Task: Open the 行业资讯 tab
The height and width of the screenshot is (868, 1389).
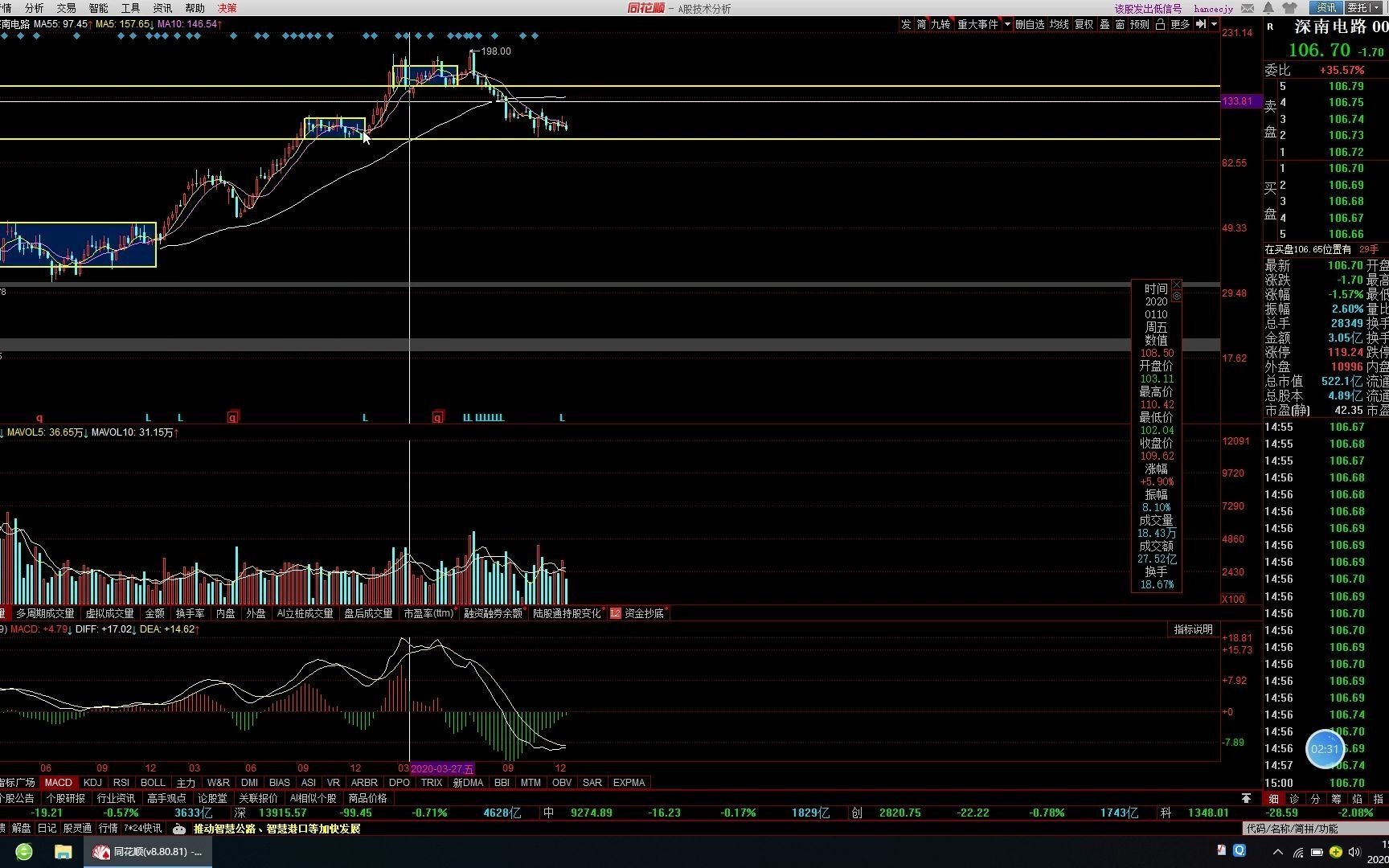Action: tap(116, 798)
